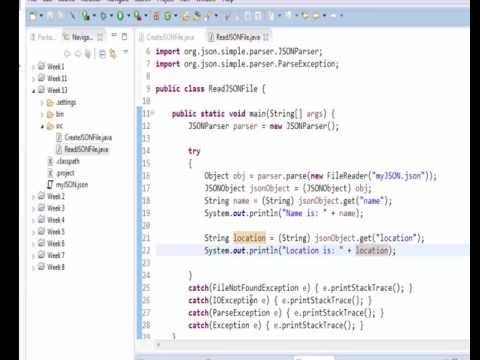The height and width of the screenshot is (360, 480).
Task: Expand the Week 11 project
Action: [33, 79]
